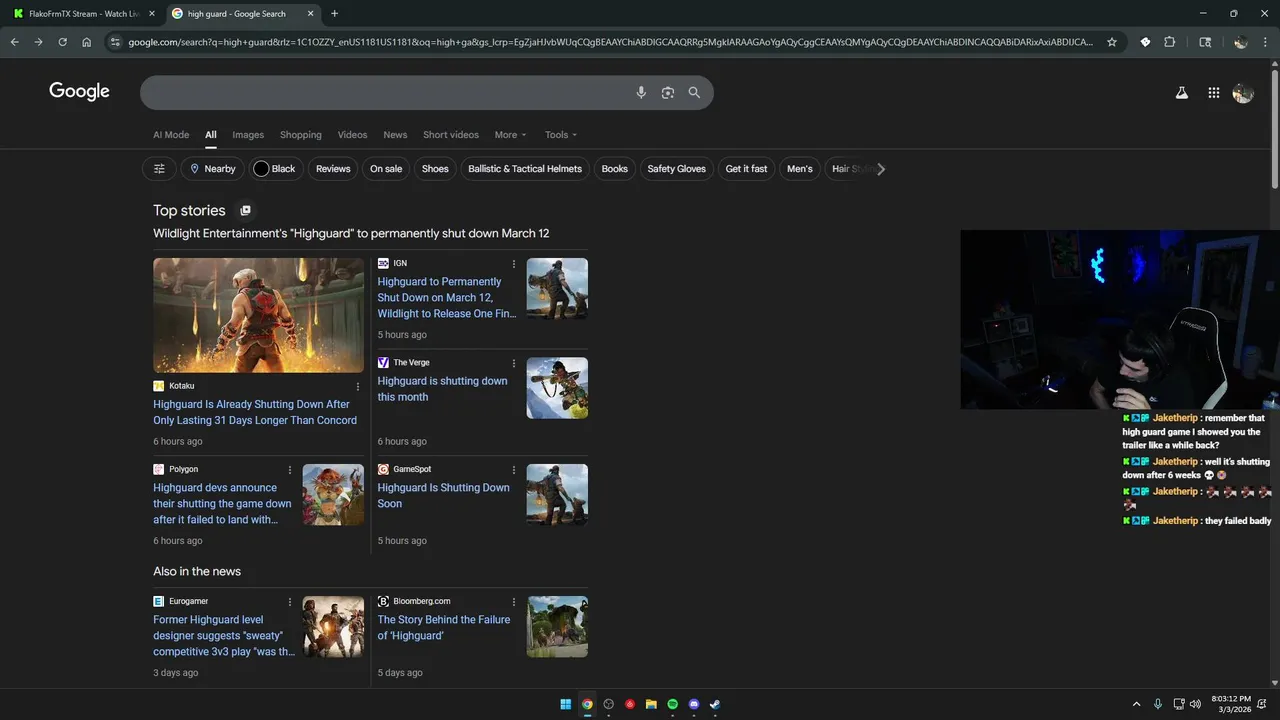Open Steam from the taskbar
1280x720 pixels.
pyautogui.click(x=715, y=704)
